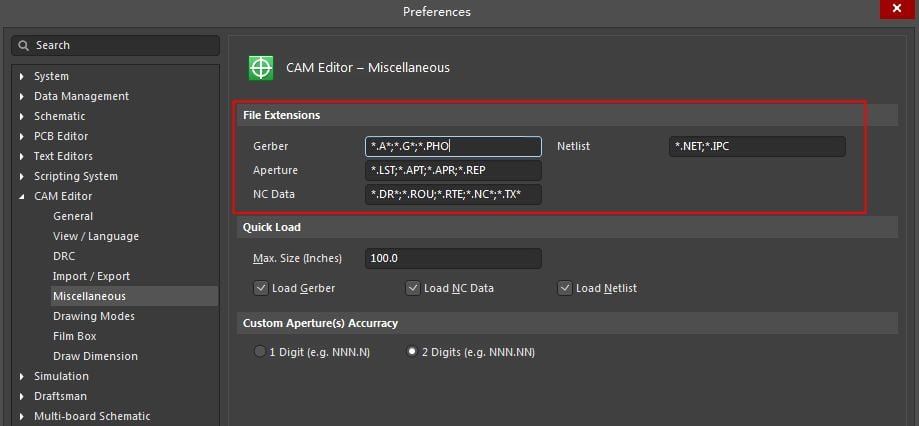This screenshot has height=426, width=919.
Task: Open the Film Box page
Action: pos(74,336)
